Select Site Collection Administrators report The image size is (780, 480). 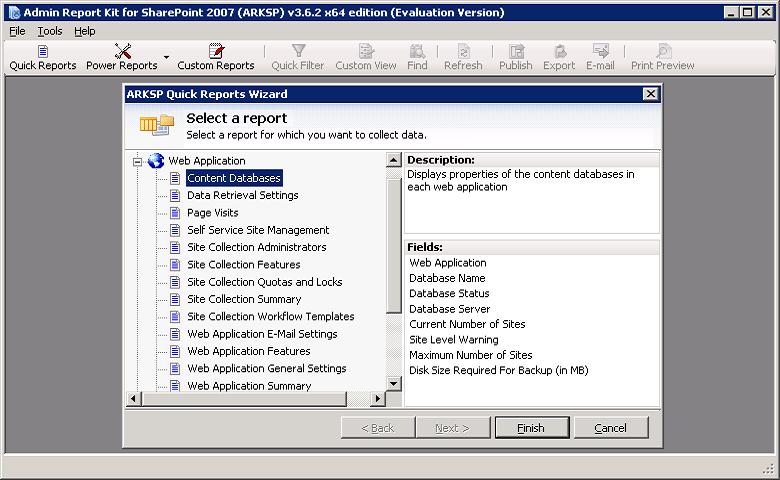257,247
